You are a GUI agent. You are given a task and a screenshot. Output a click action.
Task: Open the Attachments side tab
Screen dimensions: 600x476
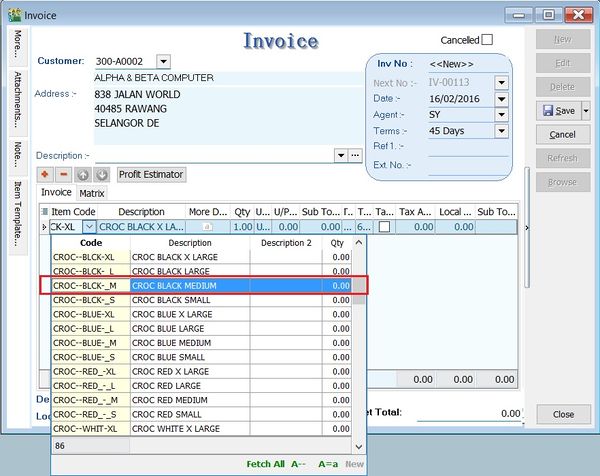[18, 102]
